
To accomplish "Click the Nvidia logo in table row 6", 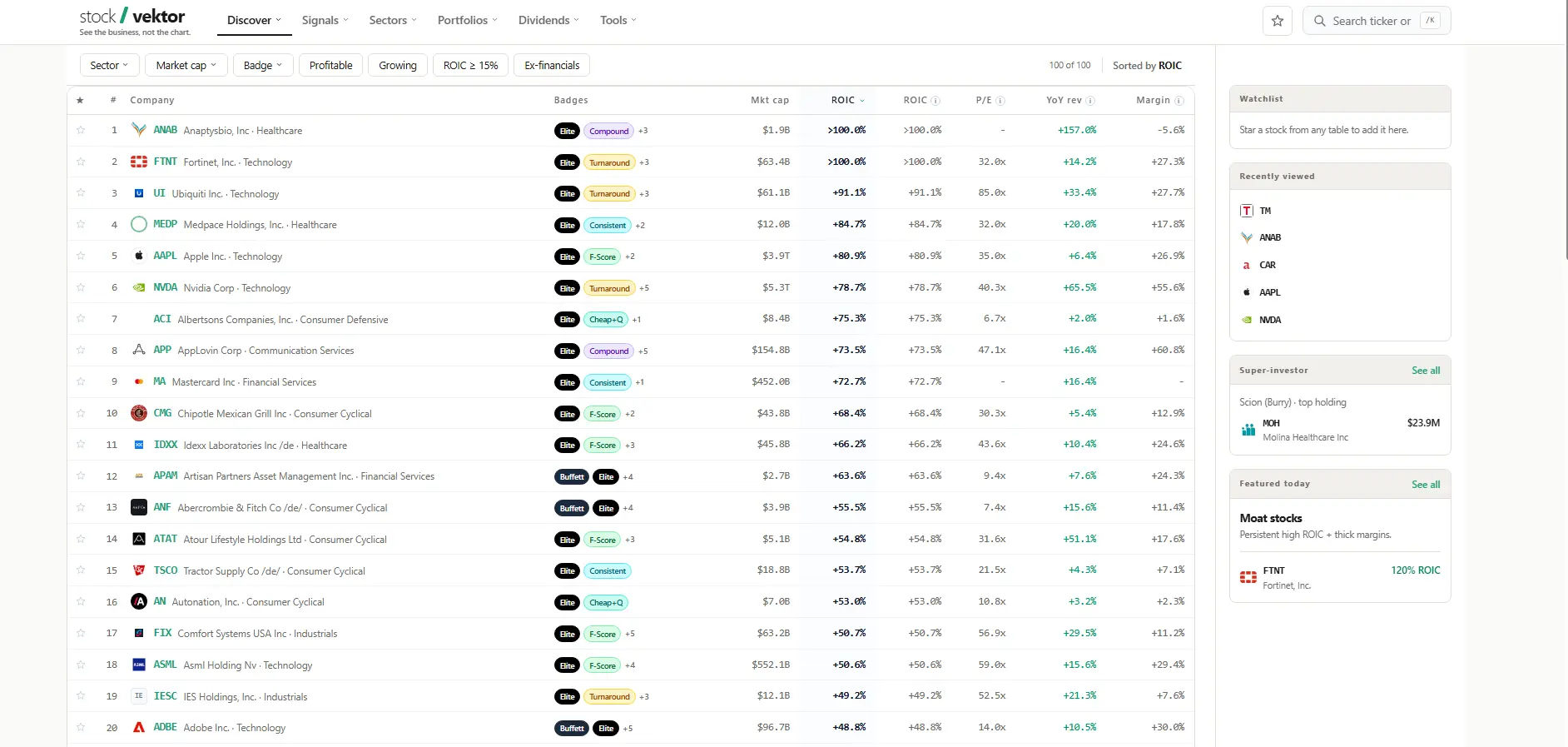I will point(139,287).
